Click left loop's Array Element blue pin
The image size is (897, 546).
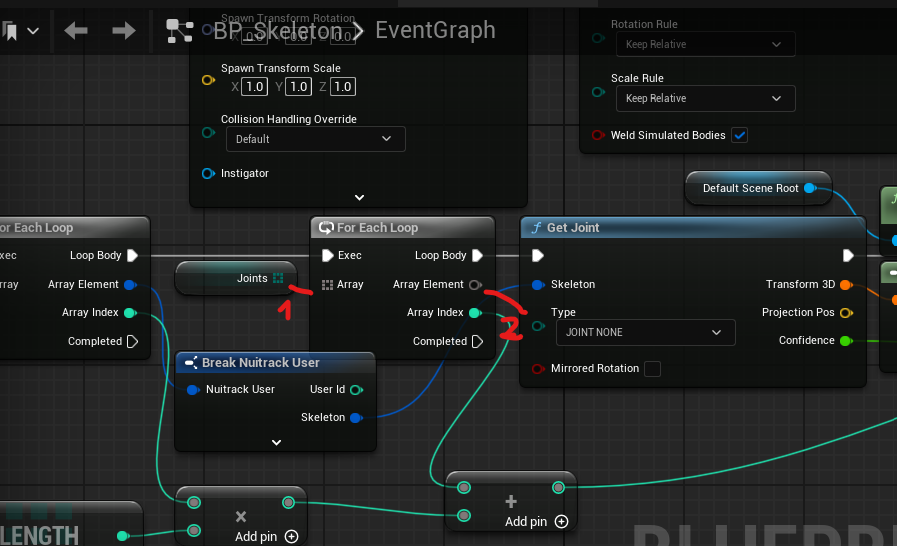click(x=130, y=284)
